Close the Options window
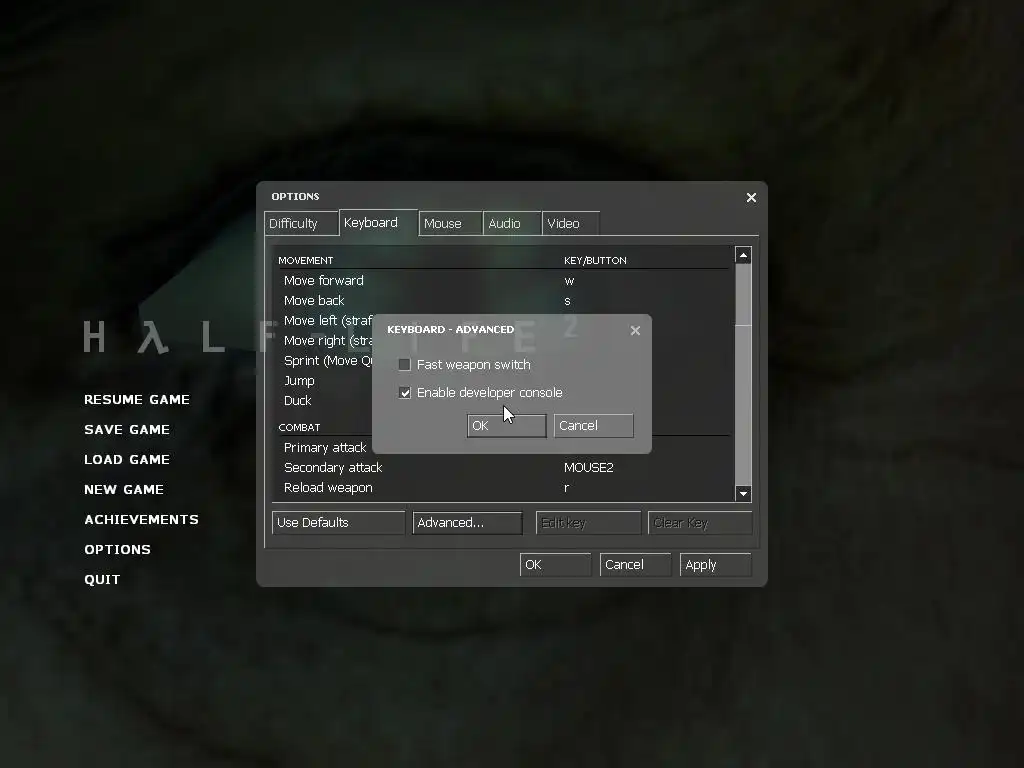 751,197
